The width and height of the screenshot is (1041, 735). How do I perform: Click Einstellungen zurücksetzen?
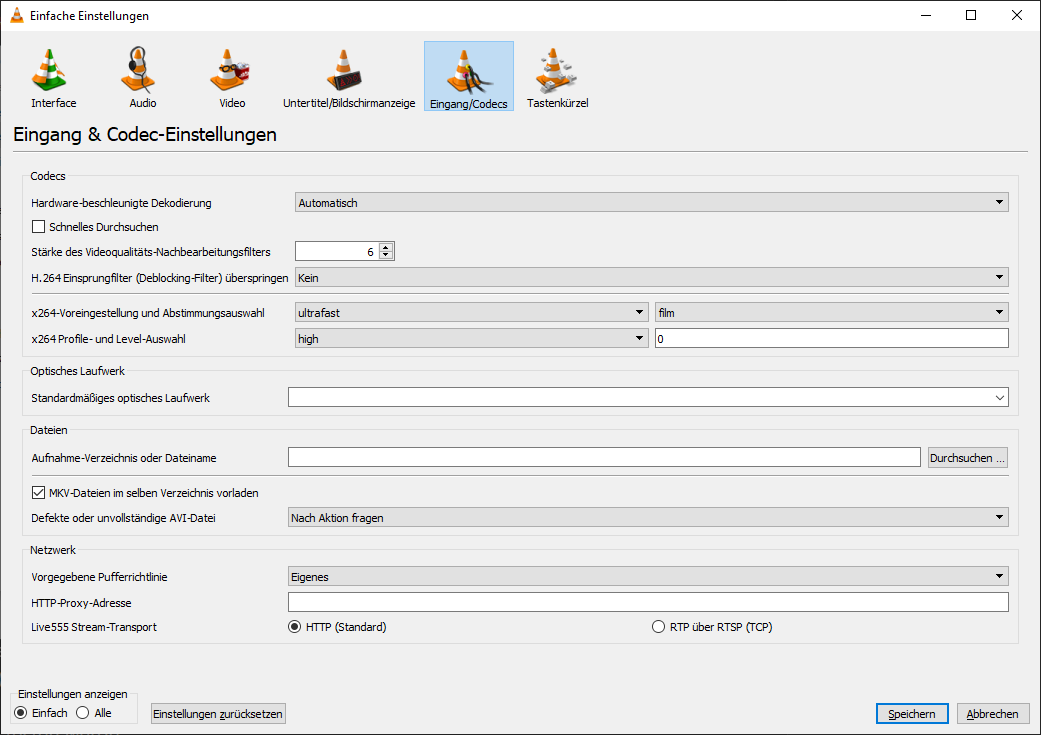point(217,713)
